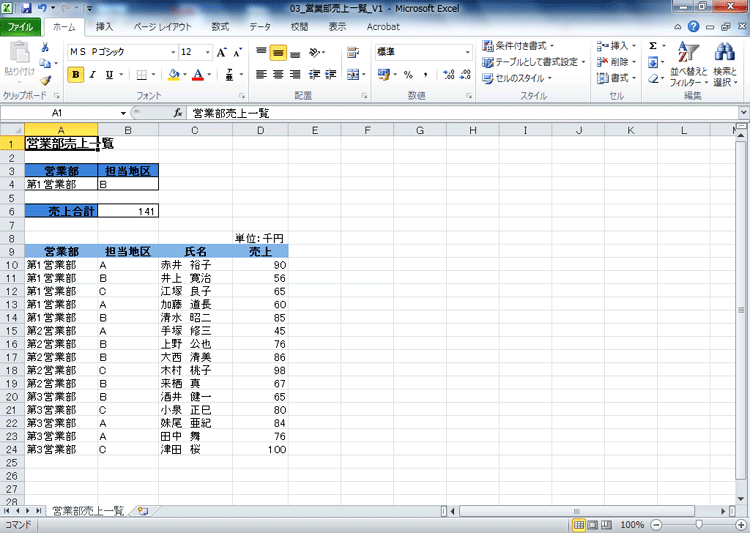
Task: Expand the Insert cells (挿入) dropdown
Action: click(x=634, y=46)
